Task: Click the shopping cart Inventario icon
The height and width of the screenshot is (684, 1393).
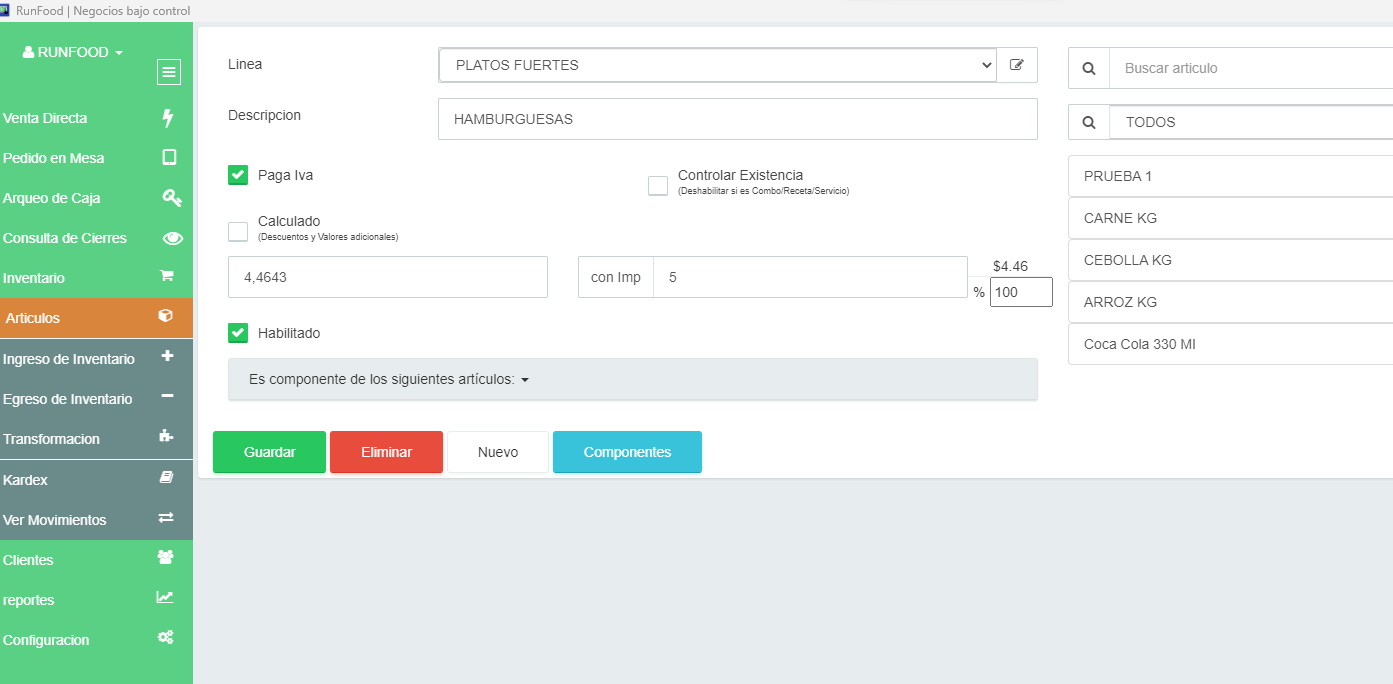Action: 167,276
